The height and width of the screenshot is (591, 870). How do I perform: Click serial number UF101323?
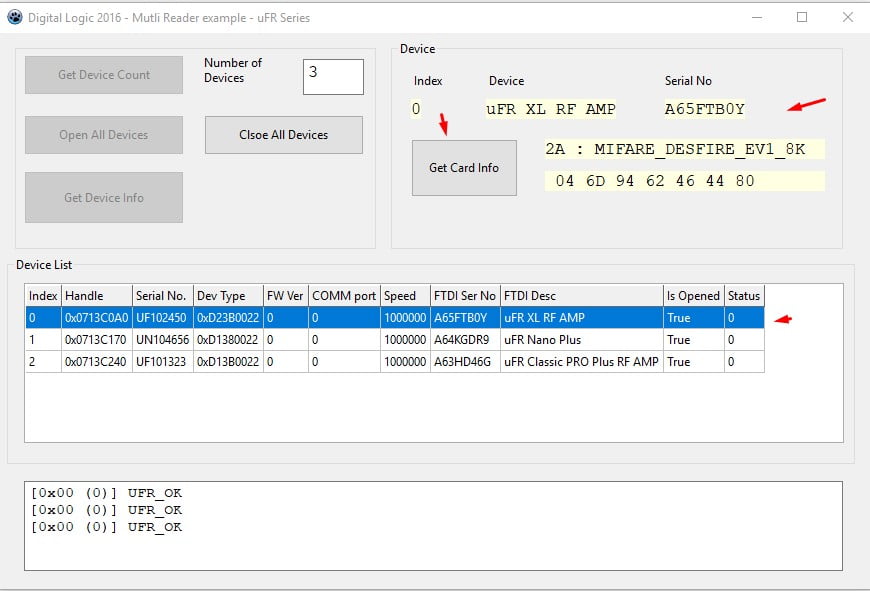tap(161, 362)
